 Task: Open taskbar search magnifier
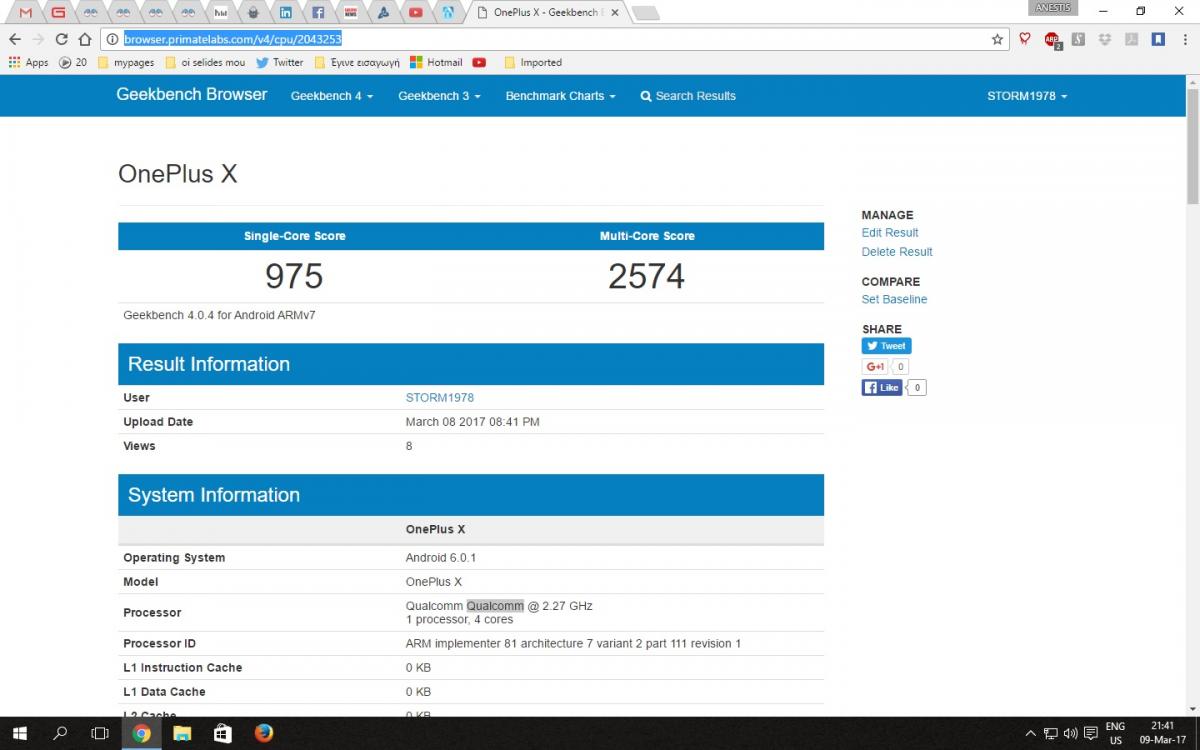[x=60, y=733]
